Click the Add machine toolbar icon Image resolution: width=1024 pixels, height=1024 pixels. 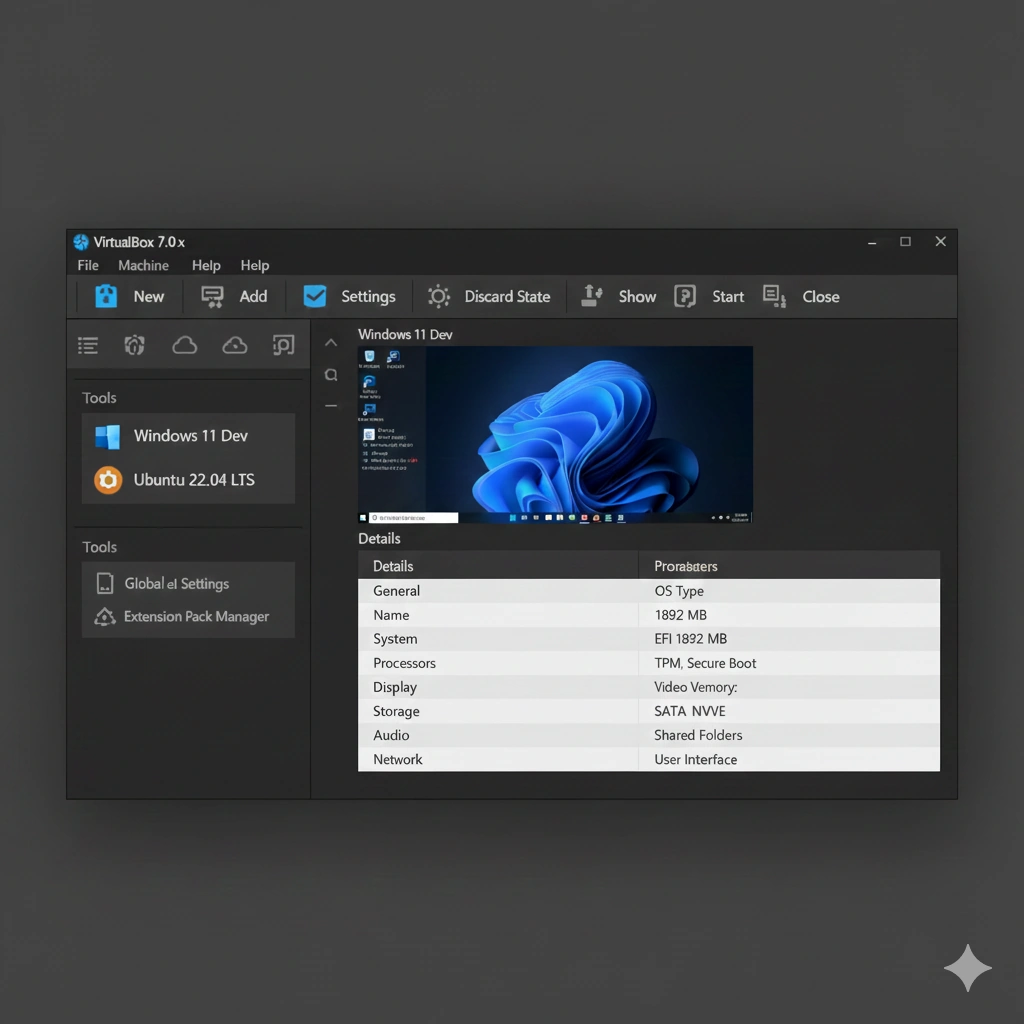(212, 296)
